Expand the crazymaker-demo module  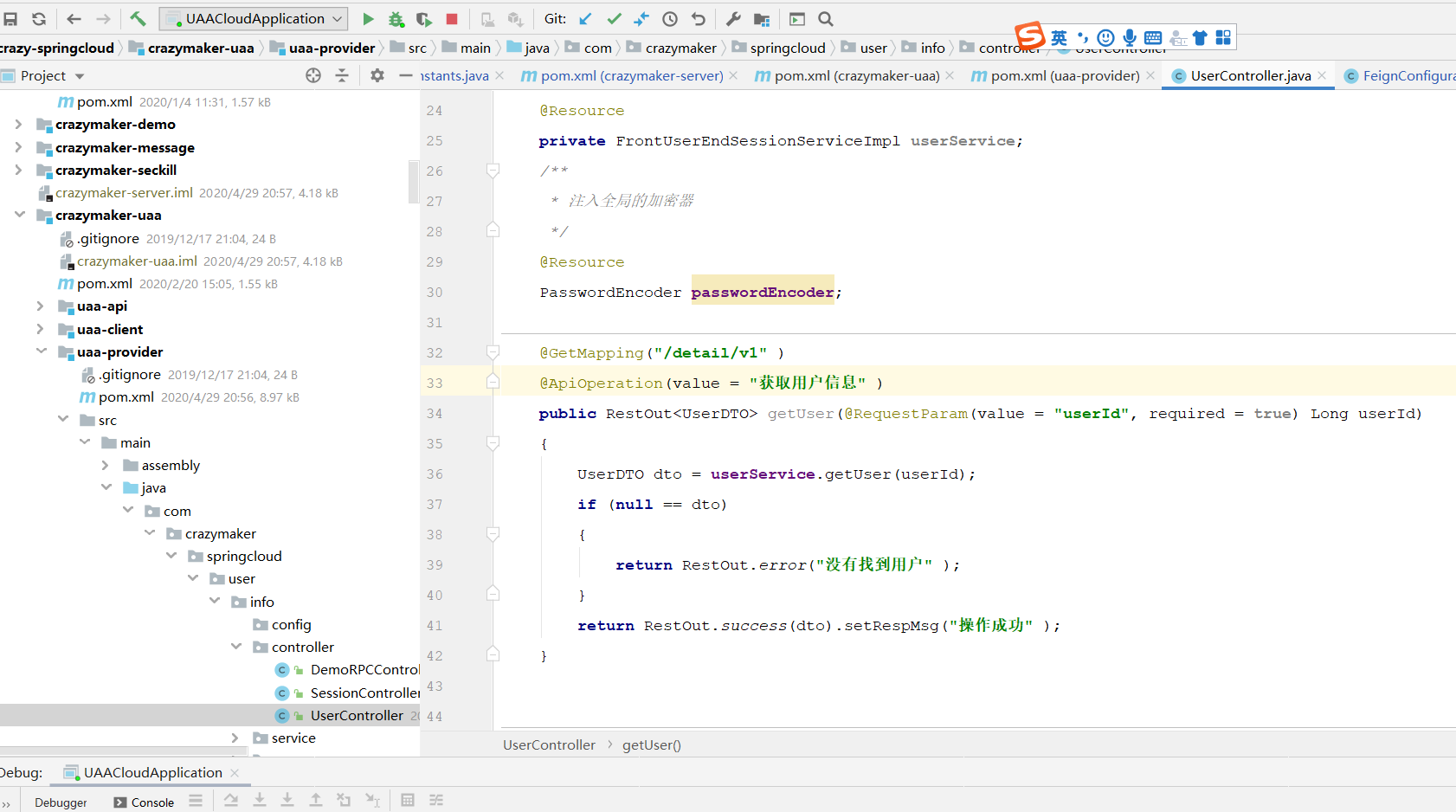click(x=18, y=125)
